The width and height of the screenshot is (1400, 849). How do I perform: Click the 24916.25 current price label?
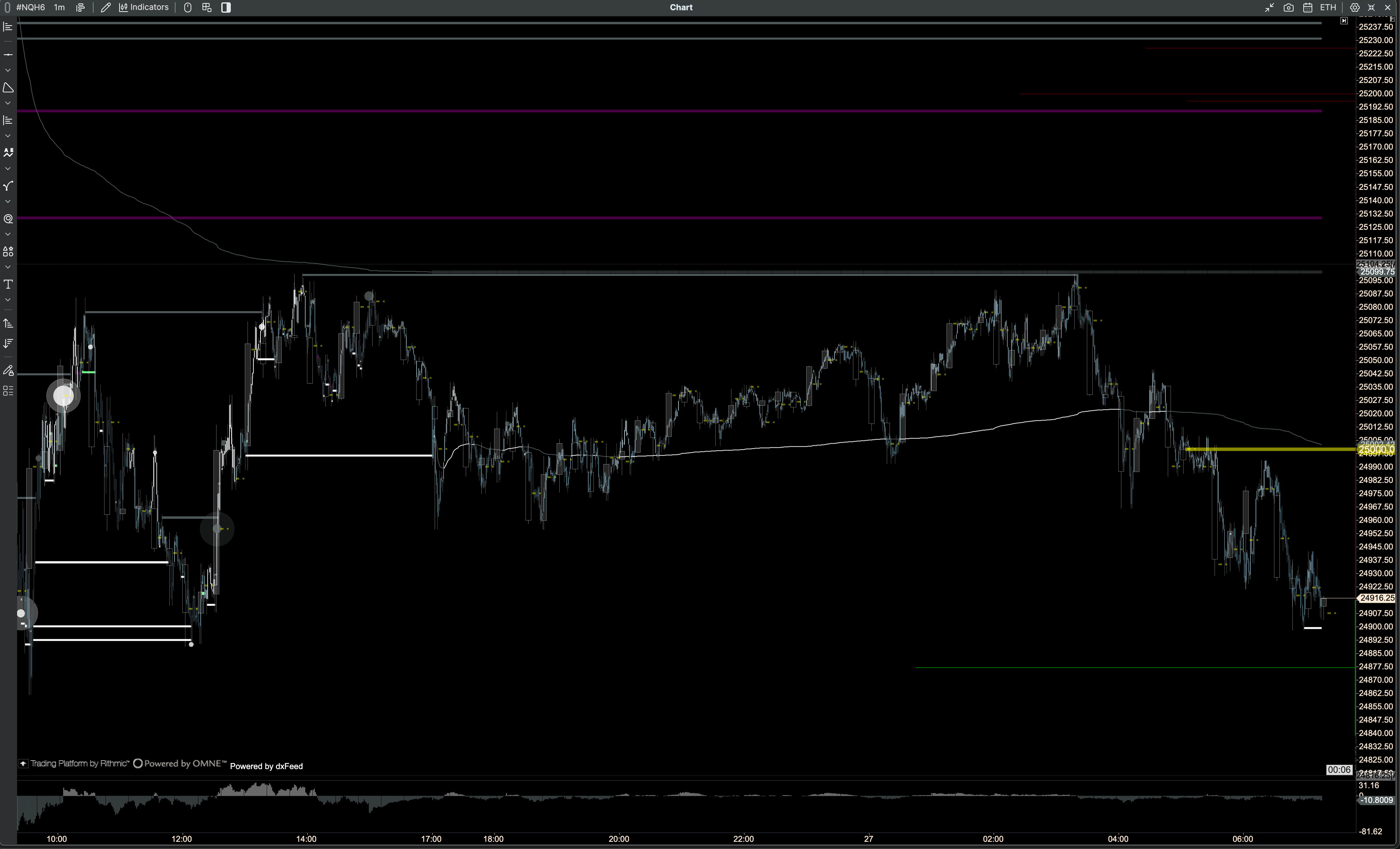(x=1377, y=598)
